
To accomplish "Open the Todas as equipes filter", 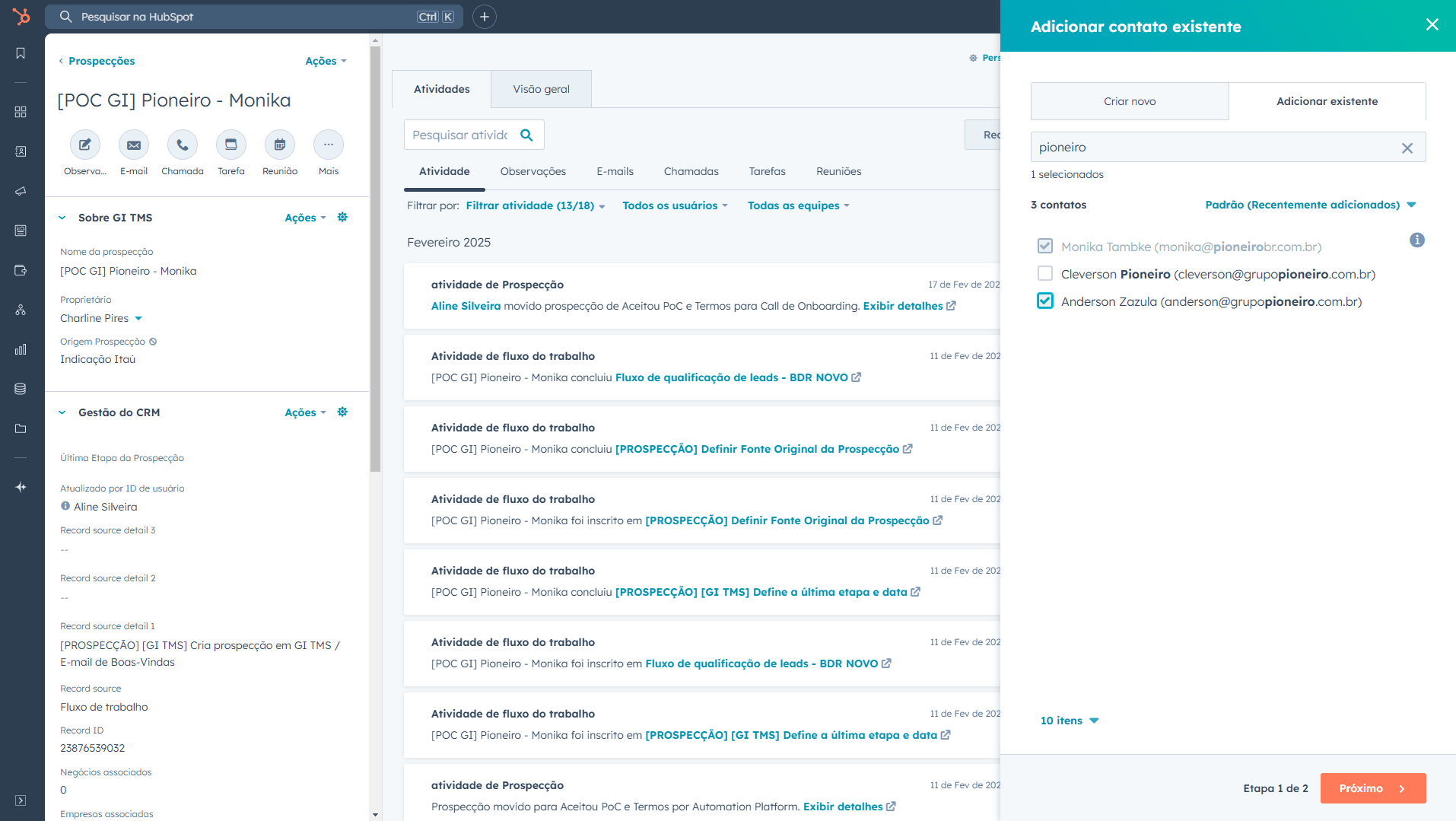I will coord(798,205).
